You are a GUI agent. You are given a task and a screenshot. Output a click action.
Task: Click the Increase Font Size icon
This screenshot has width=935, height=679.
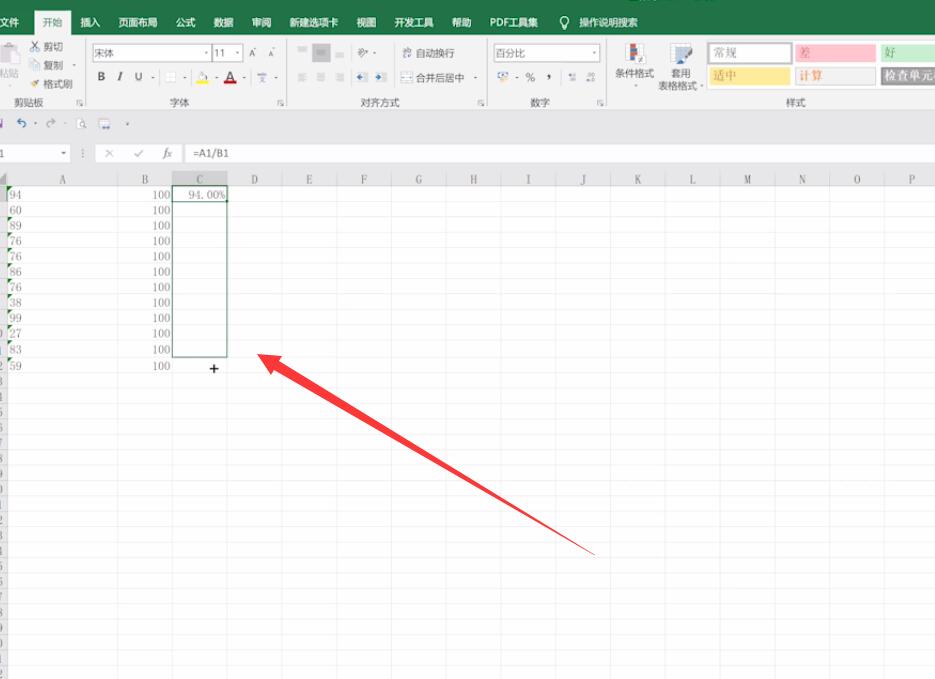253,53
